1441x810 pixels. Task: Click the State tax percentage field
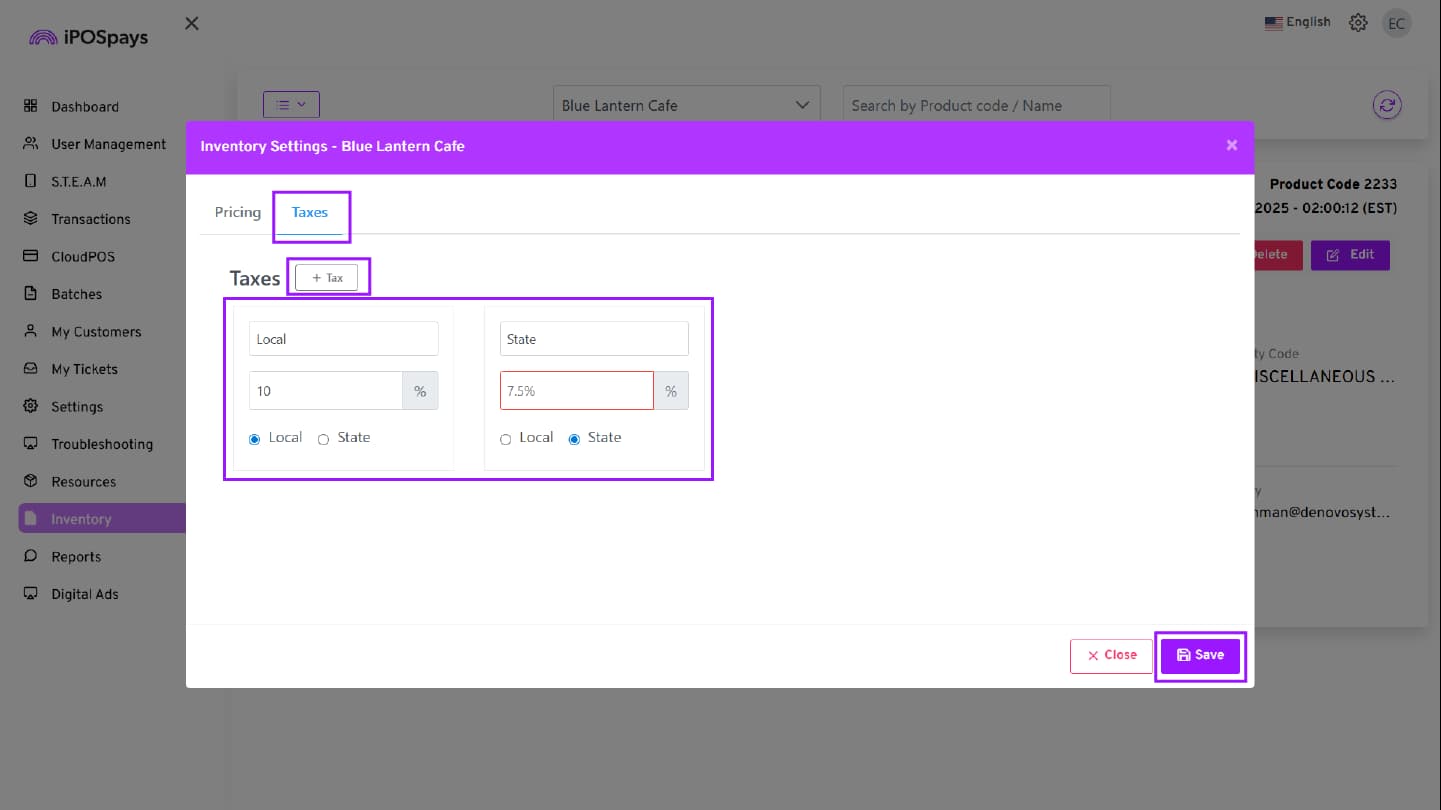coord(576,391)
